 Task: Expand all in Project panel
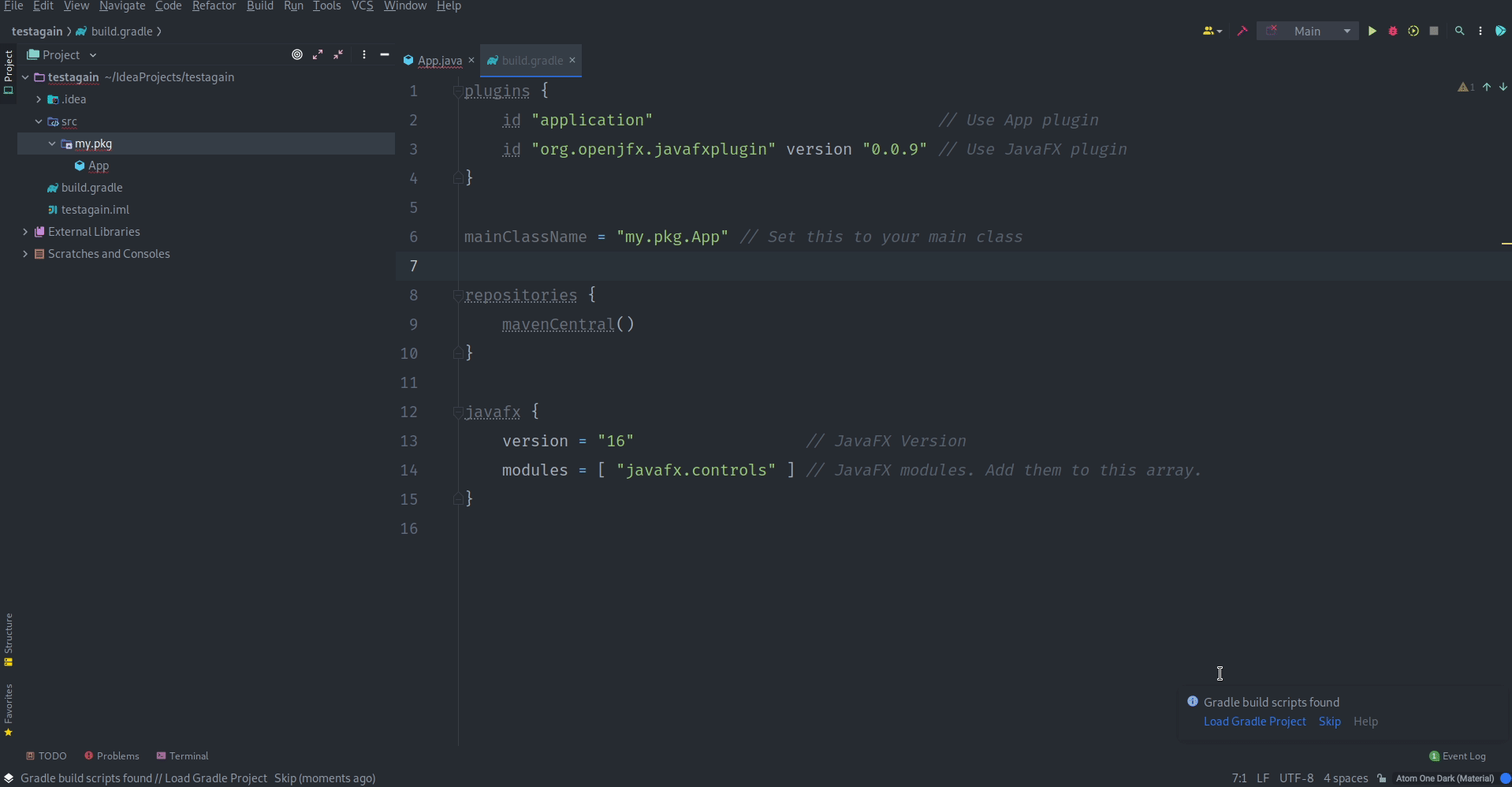pos(318,54)
